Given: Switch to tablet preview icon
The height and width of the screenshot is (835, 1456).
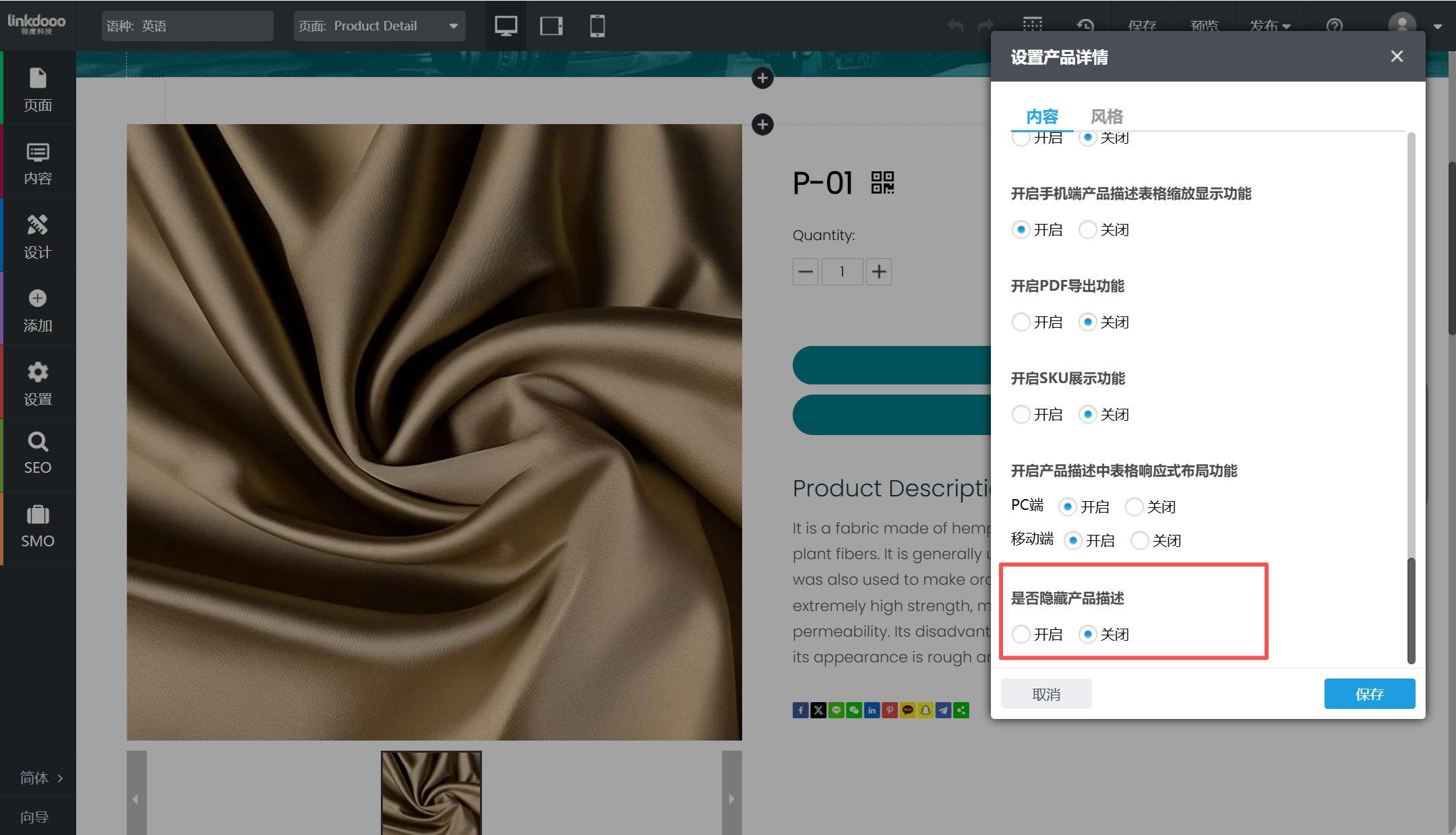Looking at the screenshot, I should (x=551, y=26).
